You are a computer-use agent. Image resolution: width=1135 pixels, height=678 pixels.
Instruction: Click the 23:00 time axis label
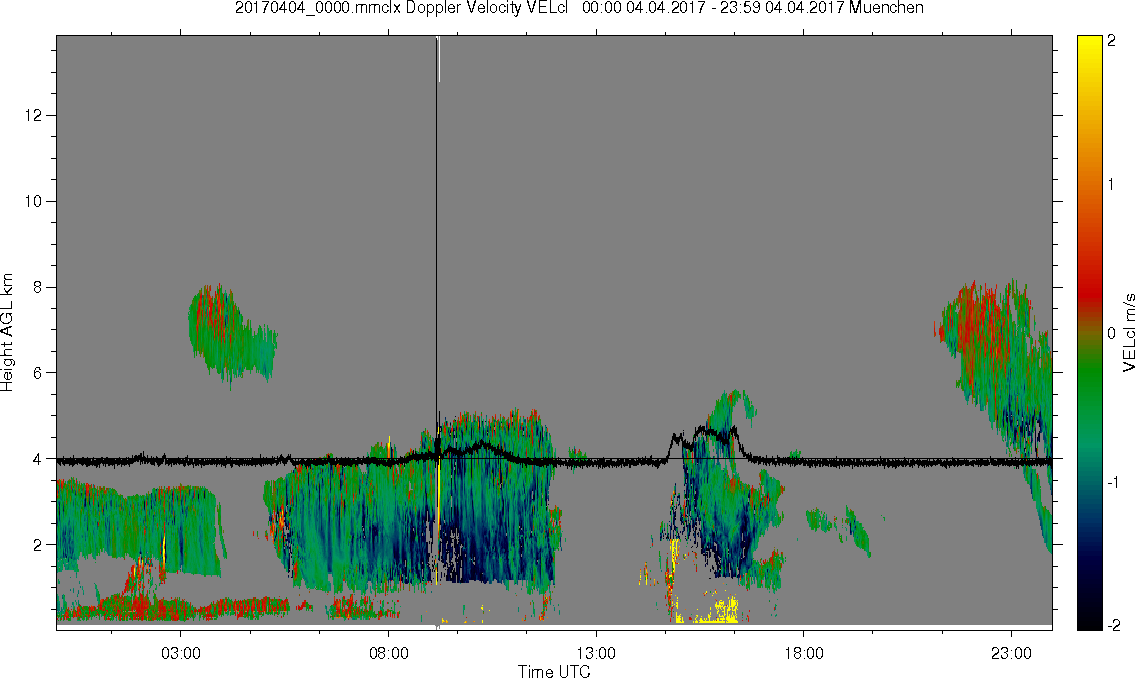click(x=1011, y=653)
